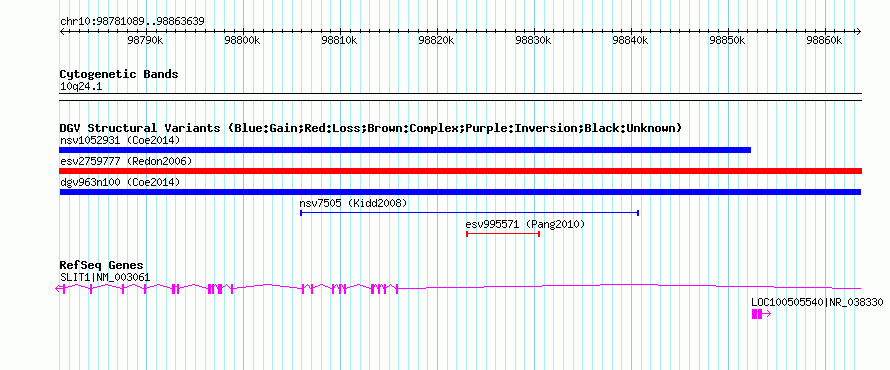
Task: Click the esv995571 (Pang2010) label
Action: coord(525,224)
